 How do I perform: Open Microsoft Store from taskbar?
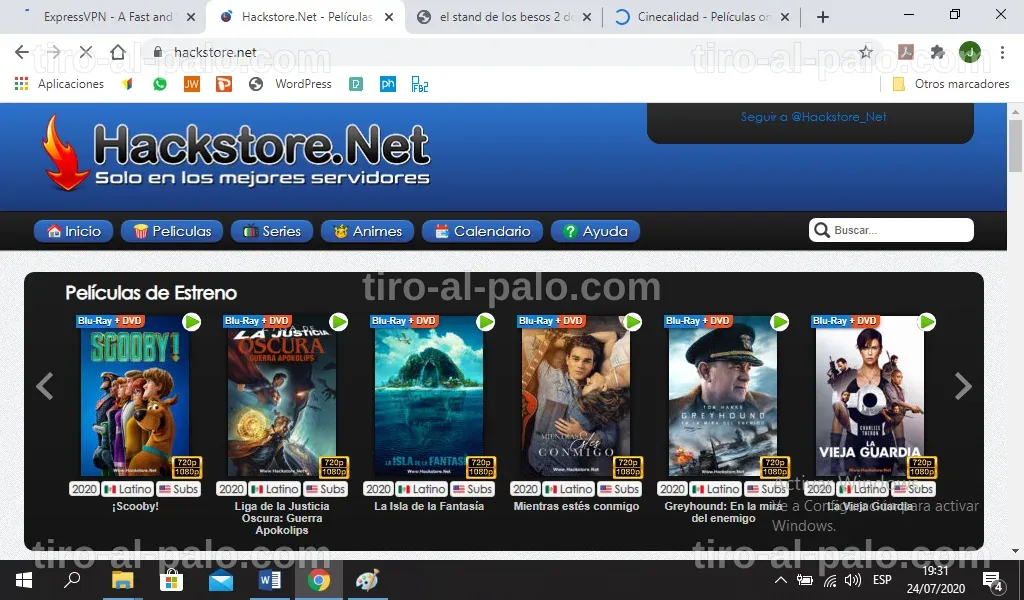tap(171, 580)
